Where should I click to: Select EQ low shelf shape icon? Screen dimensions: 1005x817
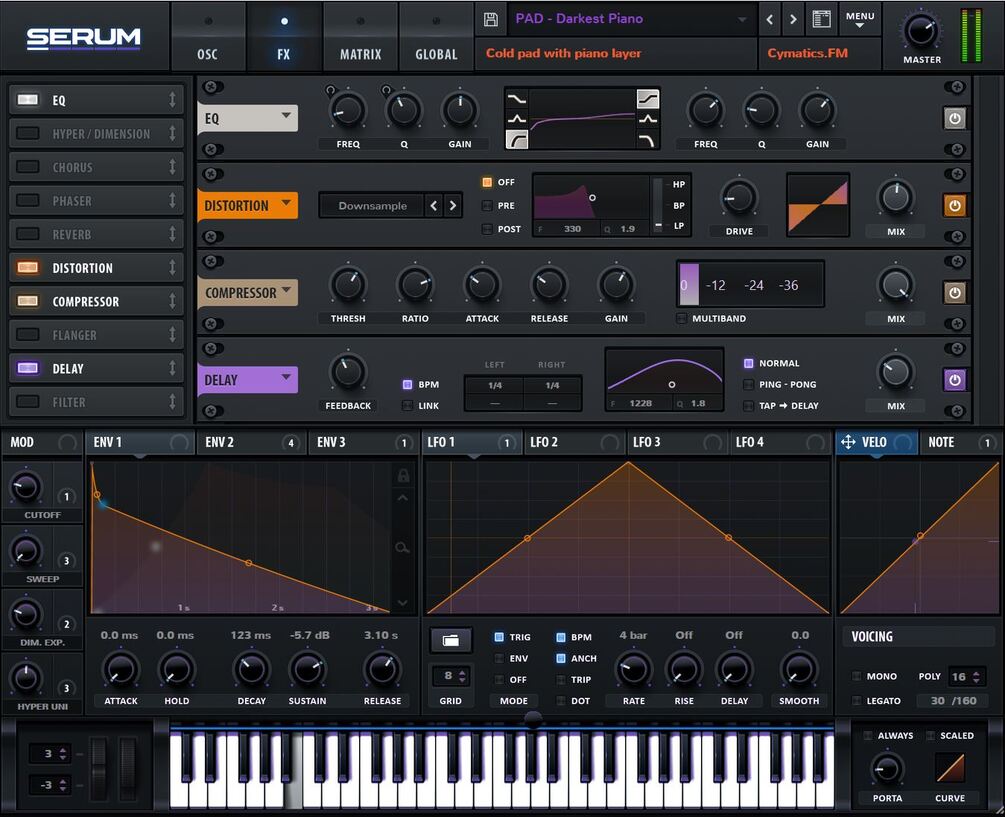[x=517, y=99]
